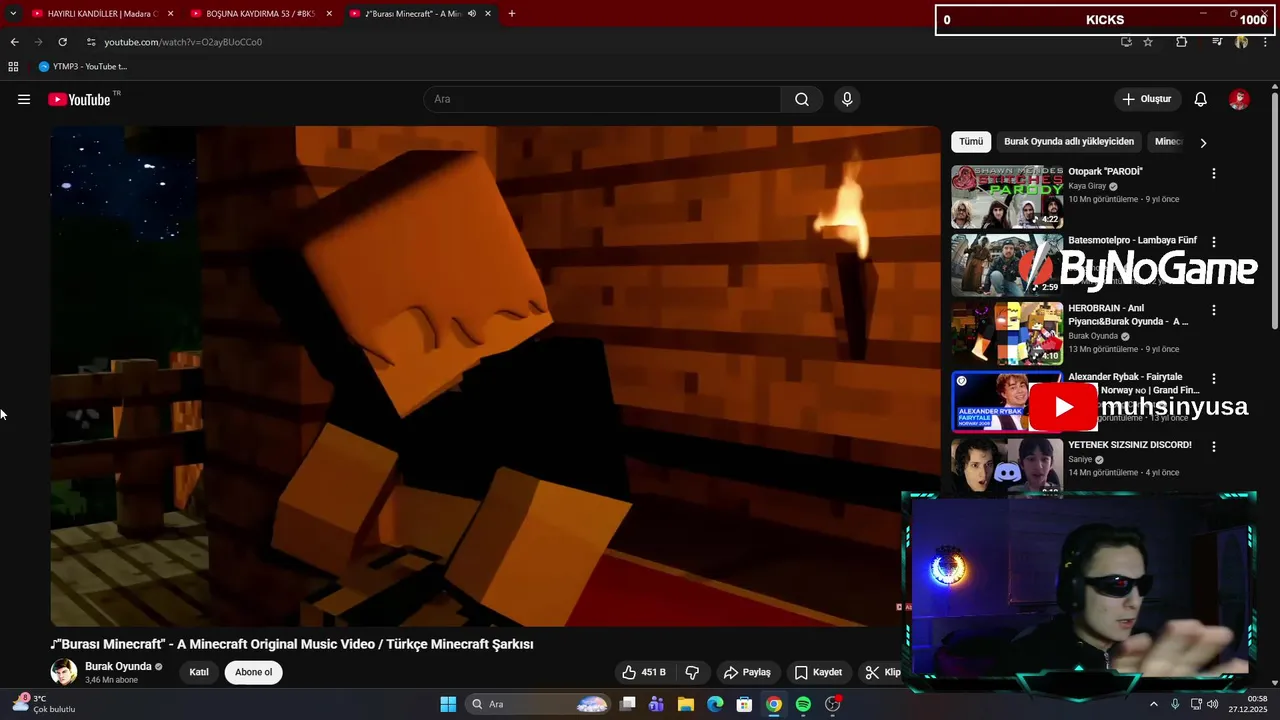Start voice search with the microphone icon
Image resolution: width=1280 pixels, height=720 pixels.
(x=847, y=99)
